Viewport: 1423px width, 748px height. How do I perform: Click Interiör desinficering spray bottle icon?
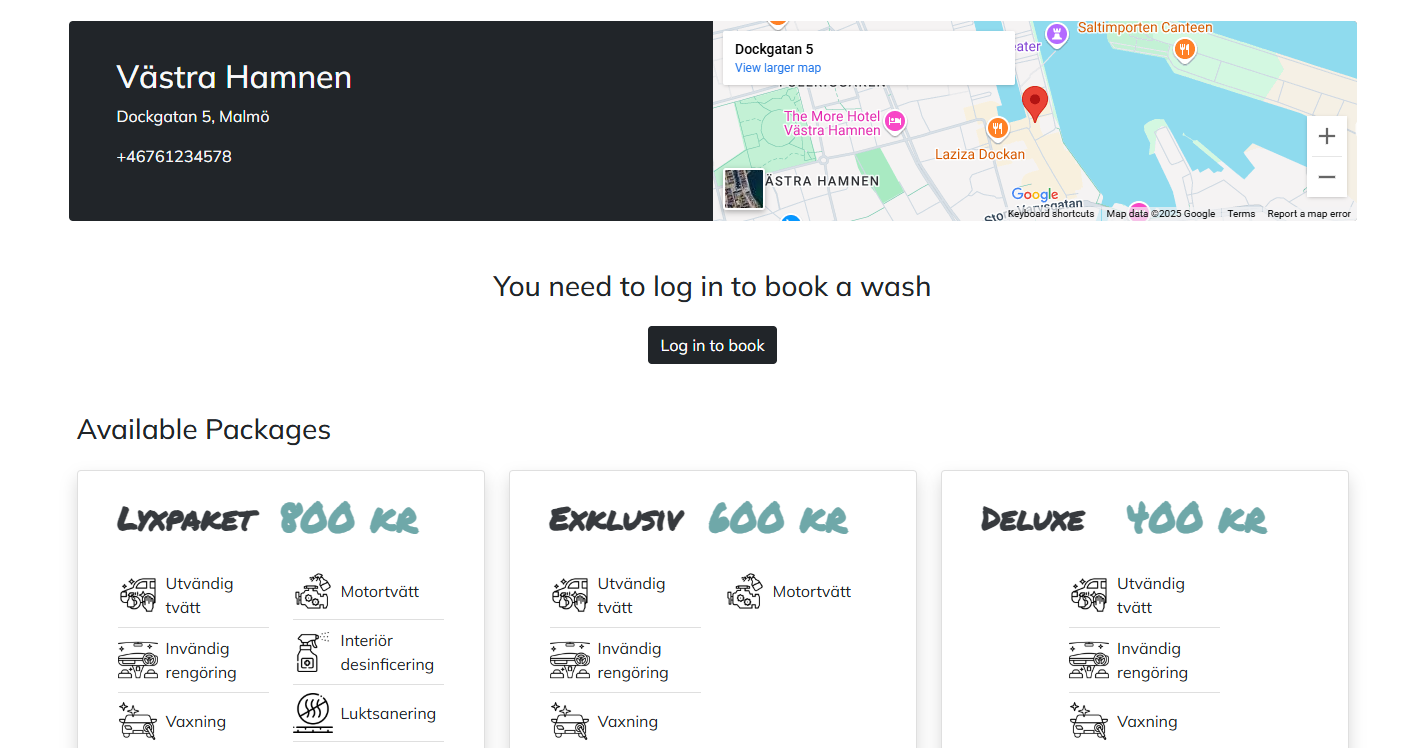coord(312,652)
